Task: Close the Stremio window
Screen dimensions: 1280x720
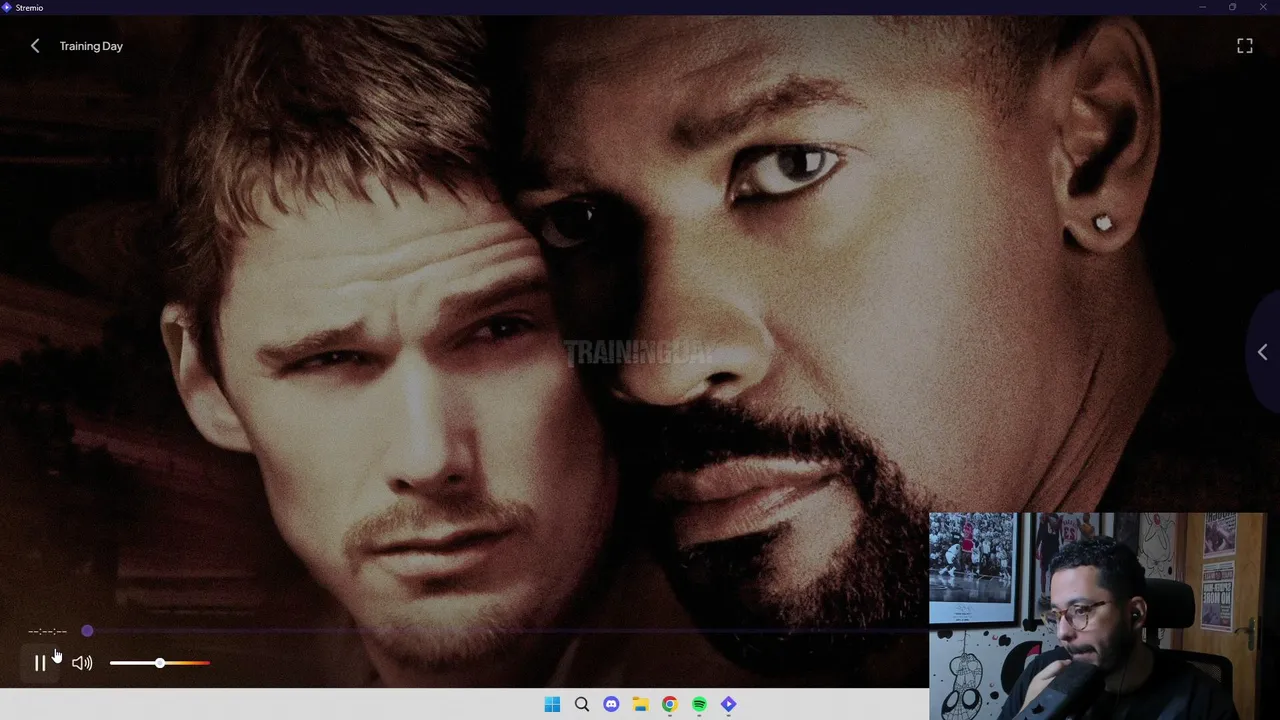Action: coord(1263,7)
